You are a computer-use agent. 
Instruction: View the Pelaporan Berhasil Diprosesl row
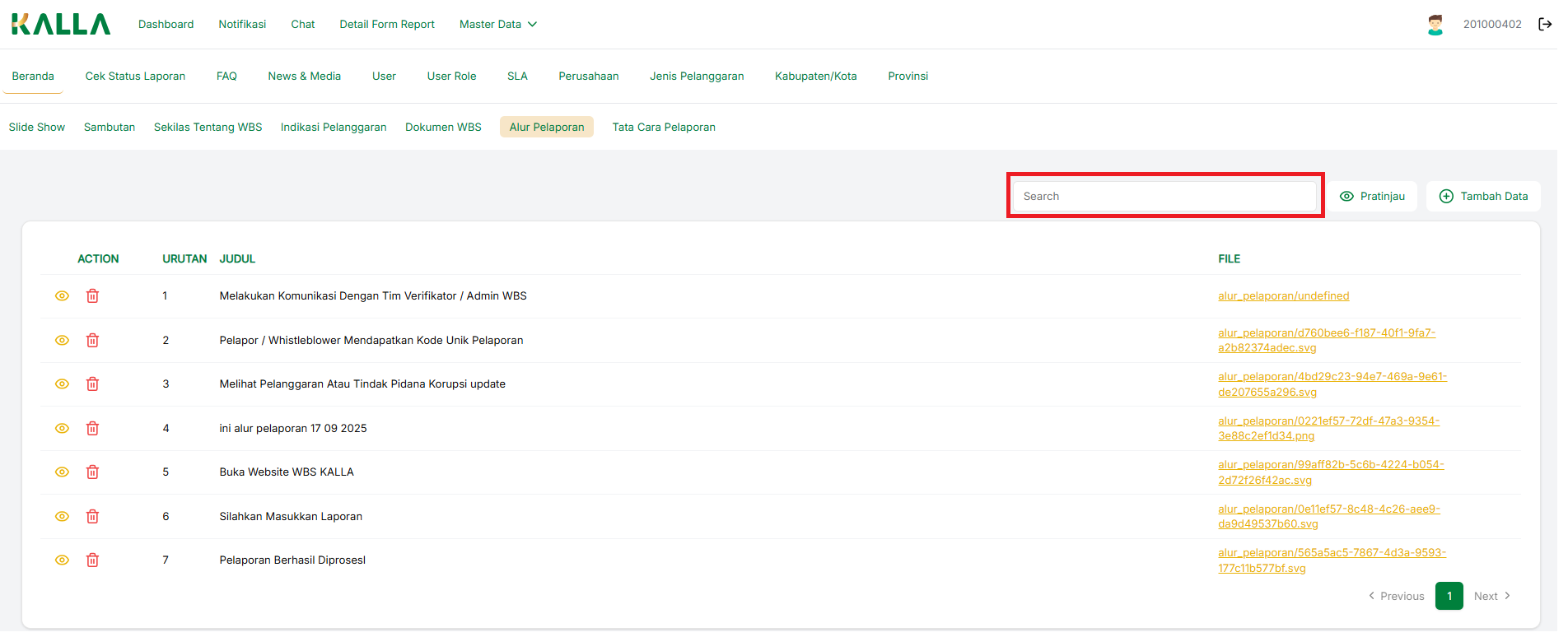click(62, 560)
